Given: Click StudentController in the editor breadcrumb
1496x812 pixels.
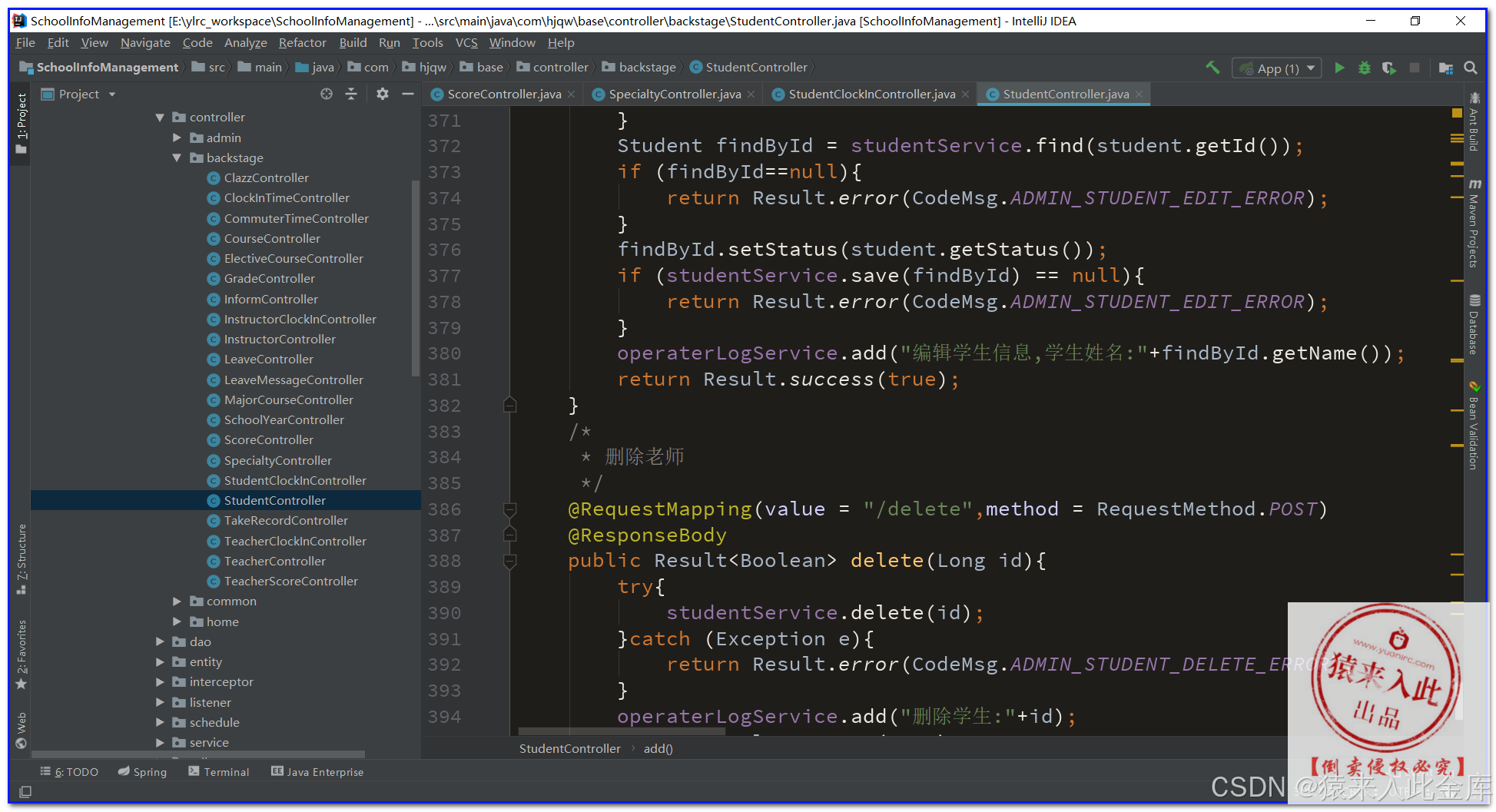Looking at the screenshot, I should [570, 748].
